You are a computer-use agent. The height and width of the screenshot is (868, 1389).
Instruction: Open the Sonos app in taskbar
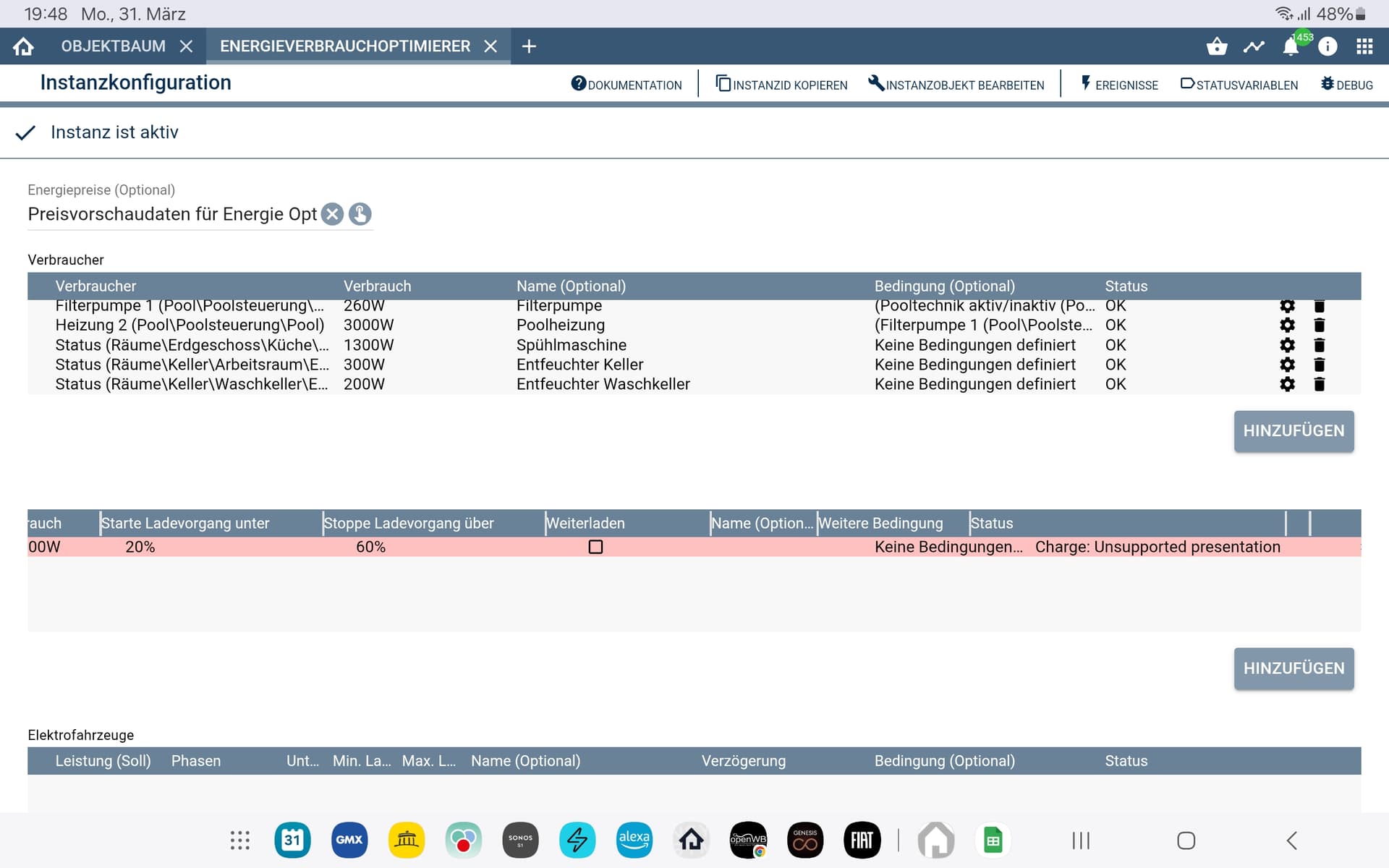pyautogui.click(x=520, y=840)
